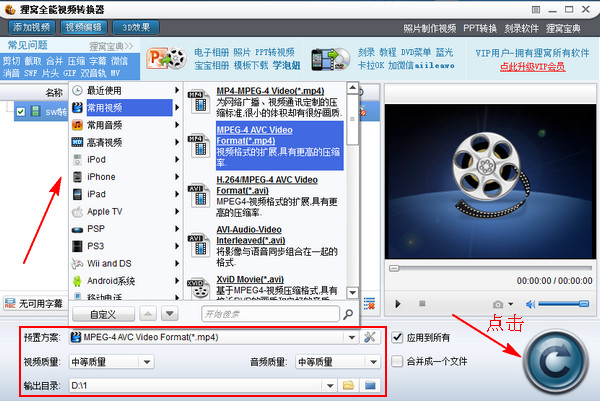Open the 视频质量 dropdown
Screen dimensions: 600x401
tap(147, 362)
